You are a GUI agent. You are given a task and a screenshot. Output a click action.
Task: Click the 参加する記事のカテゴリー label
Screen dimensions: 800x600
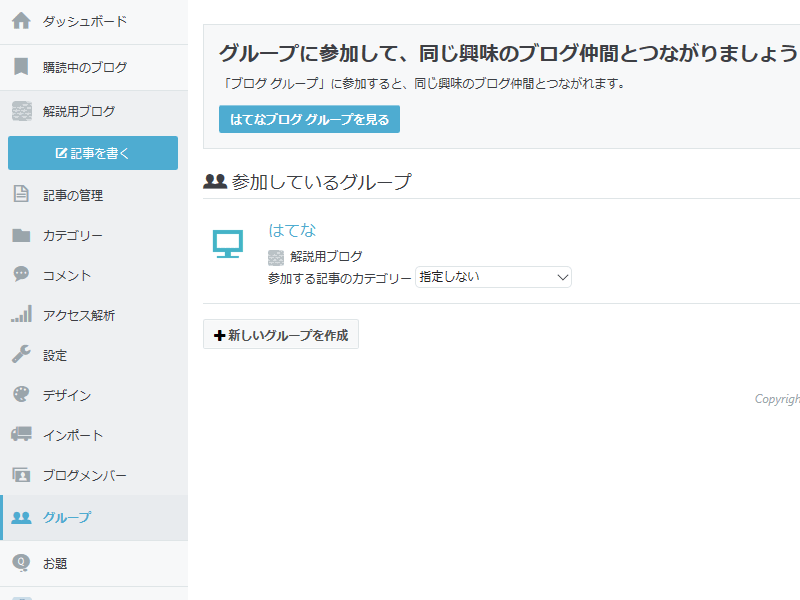pos(339,278)
